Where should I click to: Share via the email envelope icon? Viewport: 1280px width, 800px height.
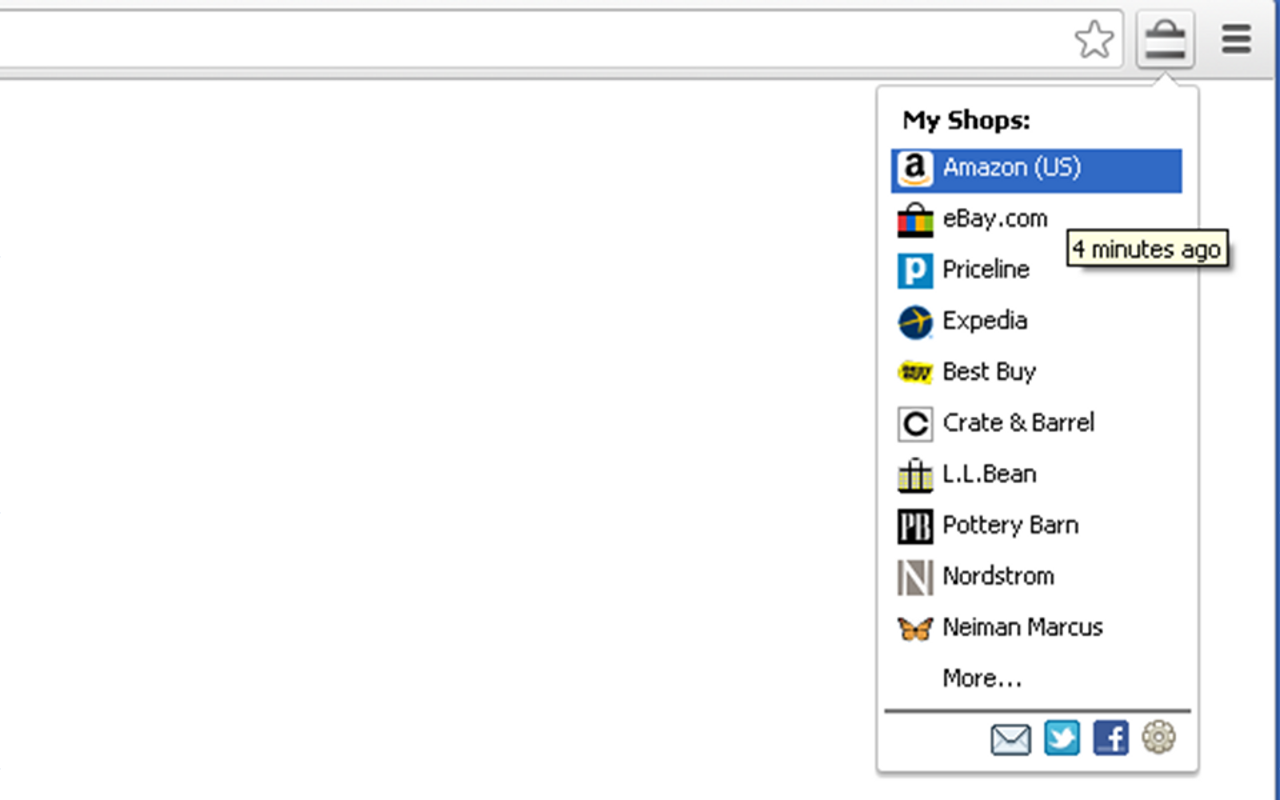1010,739
